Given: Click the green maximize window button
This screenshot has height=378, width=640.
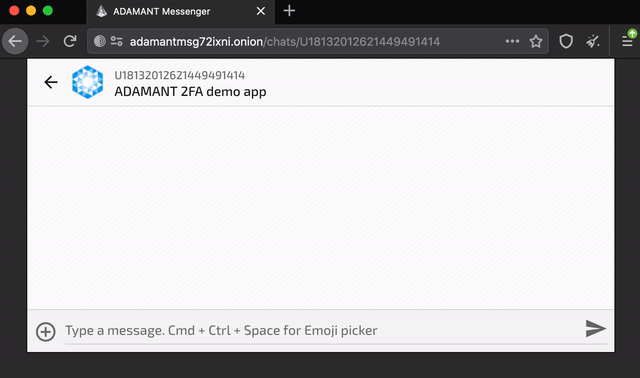Looking at the screenshot, I should [x=48, y=11].
